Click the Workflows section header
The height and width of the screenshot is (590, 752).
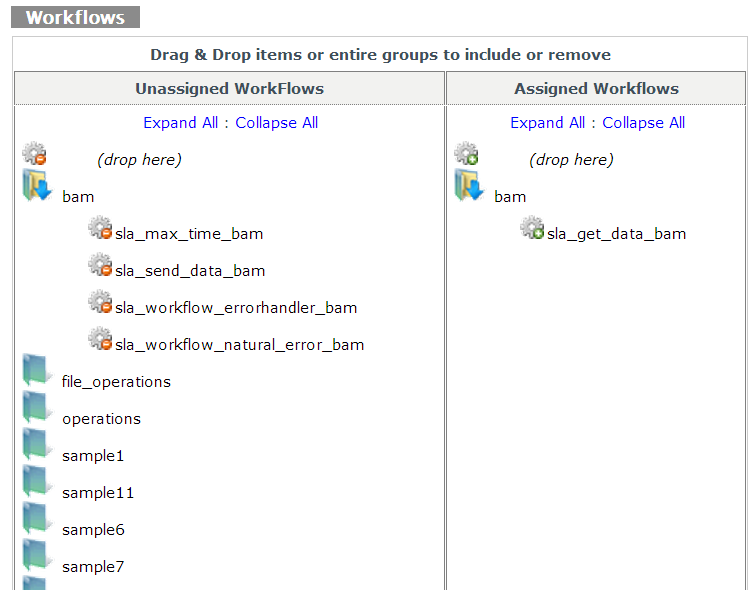click(x=76, y=18)
